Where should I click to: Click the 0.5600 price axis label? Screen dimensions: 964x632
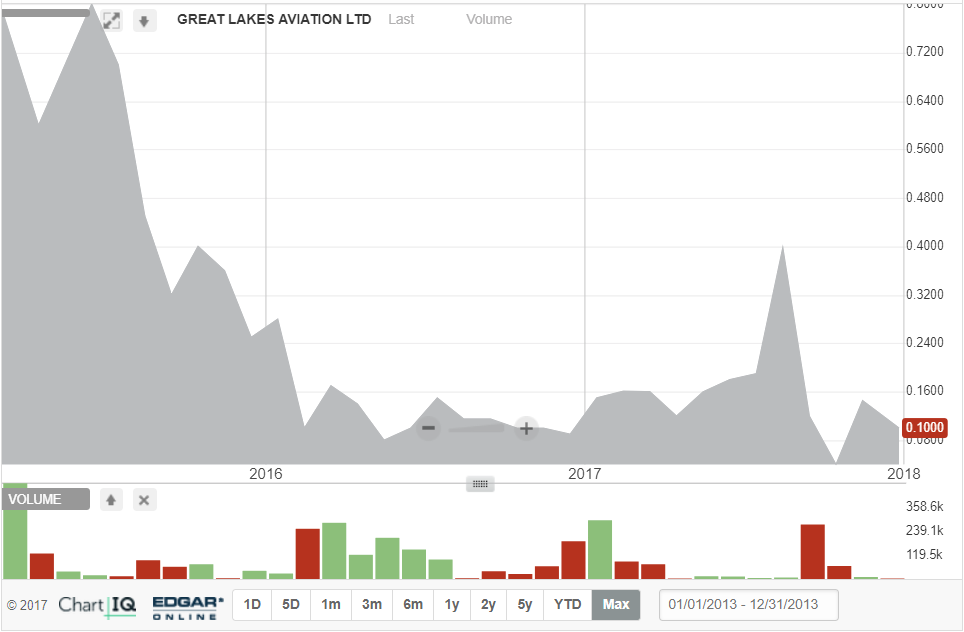coord(925,149)
